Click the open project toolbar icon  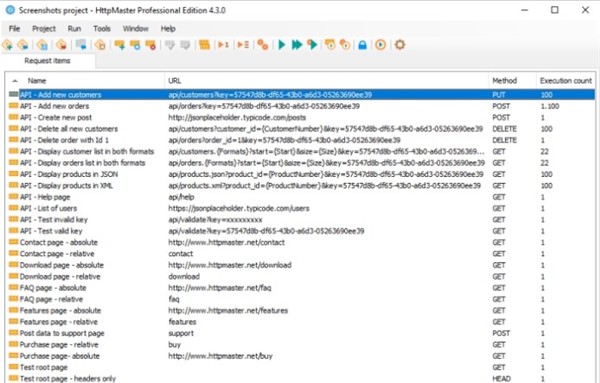click(23, 45)
